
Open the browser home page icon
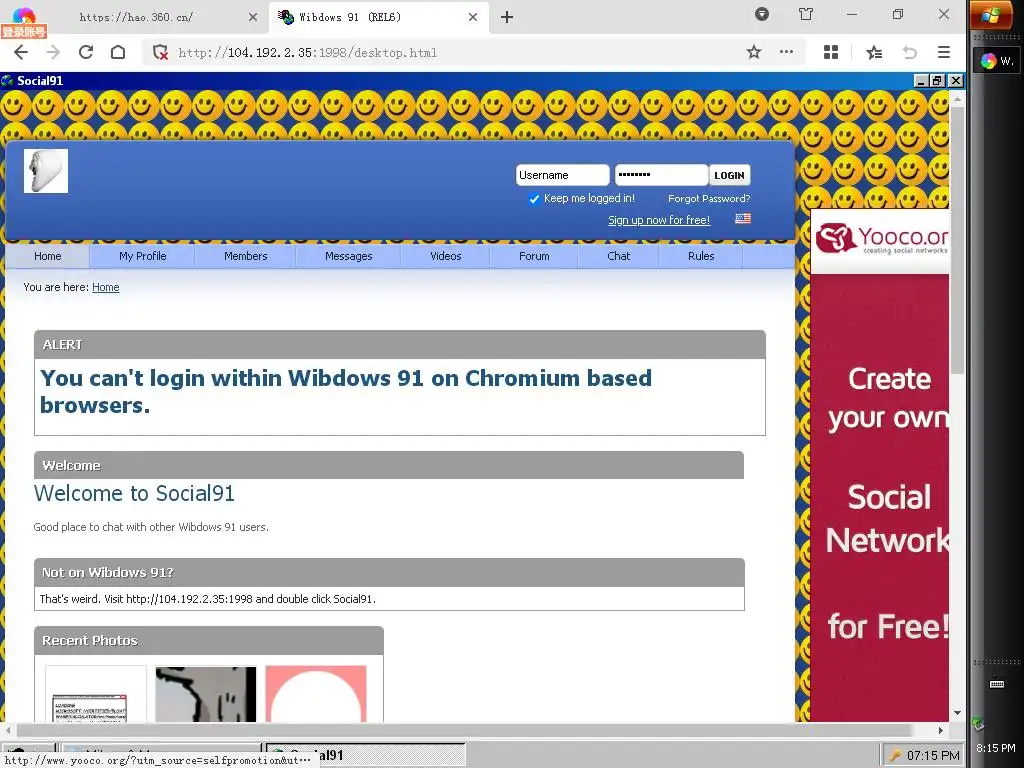[x=118, y=52]
